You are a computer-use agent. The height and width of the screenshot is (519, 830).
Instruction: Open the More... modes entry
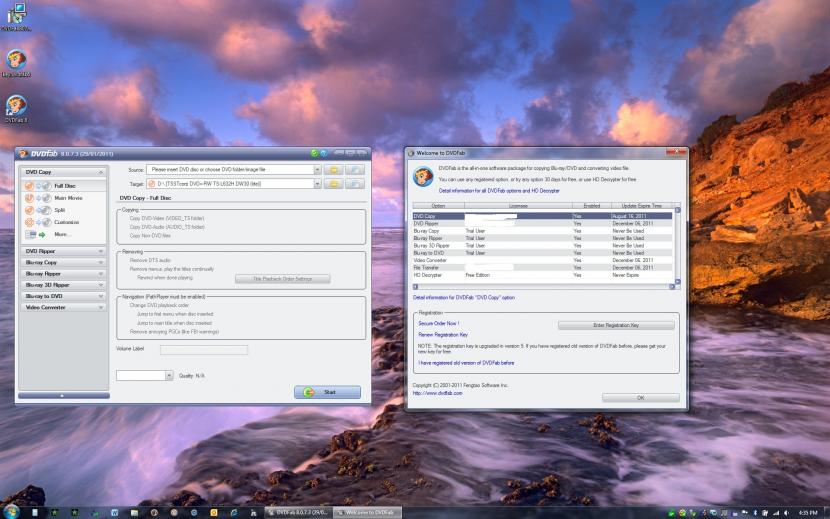click(x=62, y=234)
